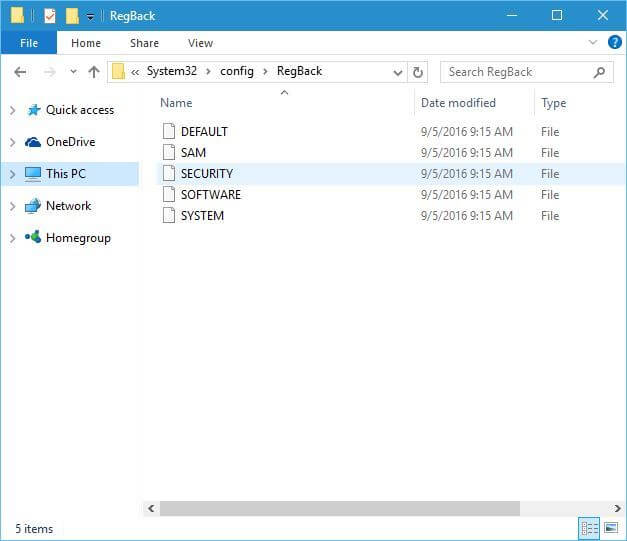
Task: Click the SOFTWARE file icon
Action: 169,194
